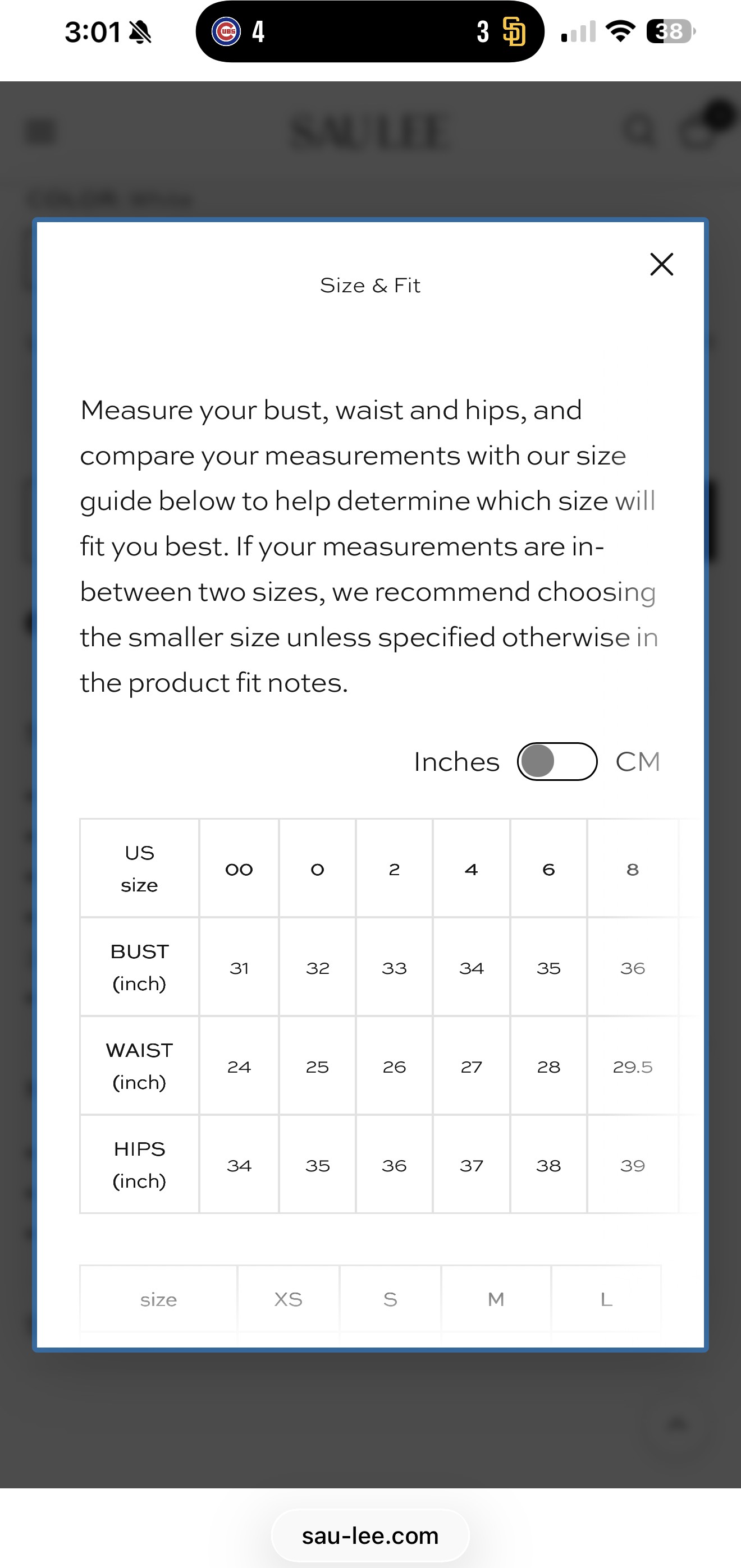Open the hamburger menu icon
Viewport: 741px width, 1568px height.
coord(42,131)
